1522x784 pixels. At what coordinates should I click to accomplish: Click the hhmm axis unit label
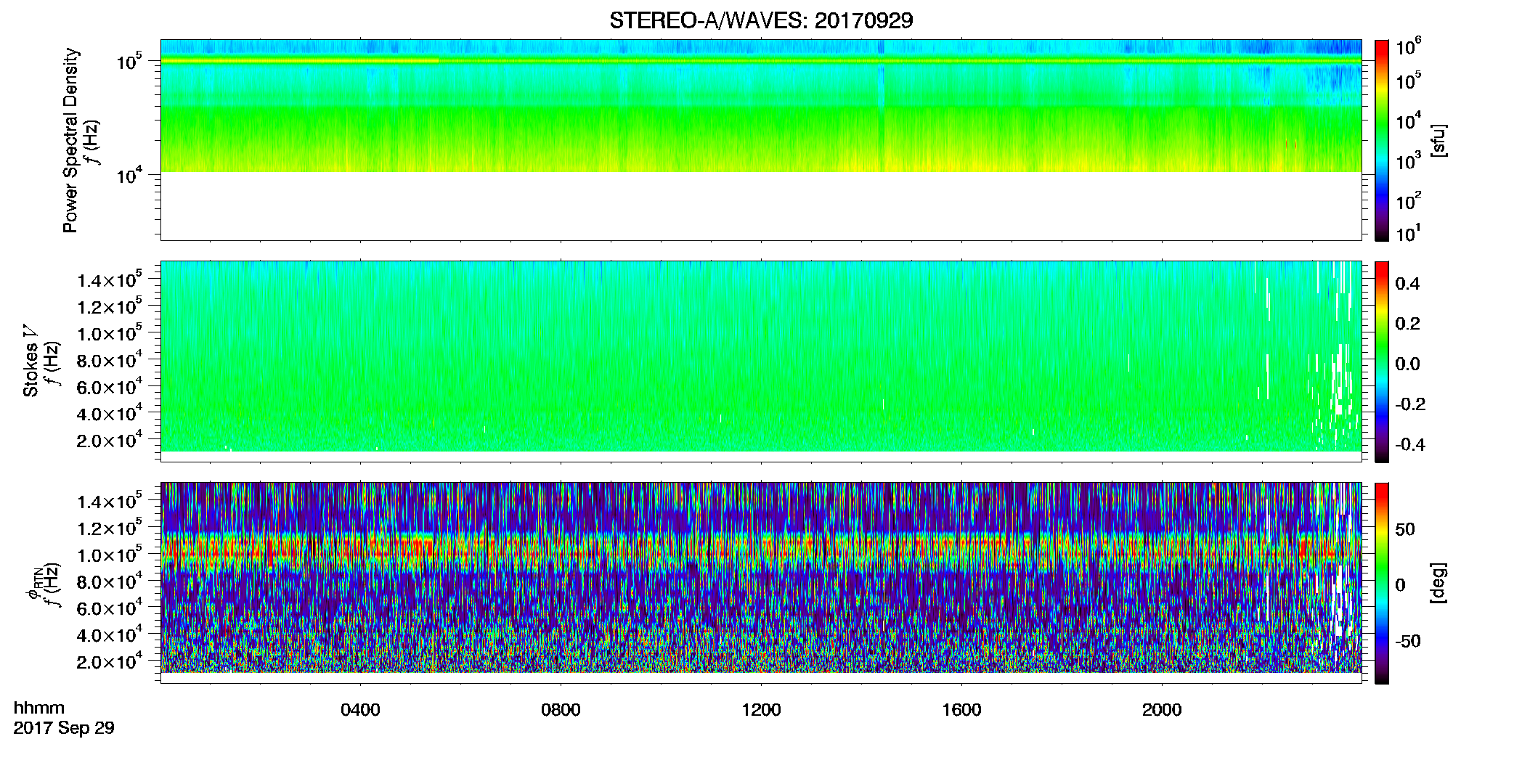(x=39, y=708)
